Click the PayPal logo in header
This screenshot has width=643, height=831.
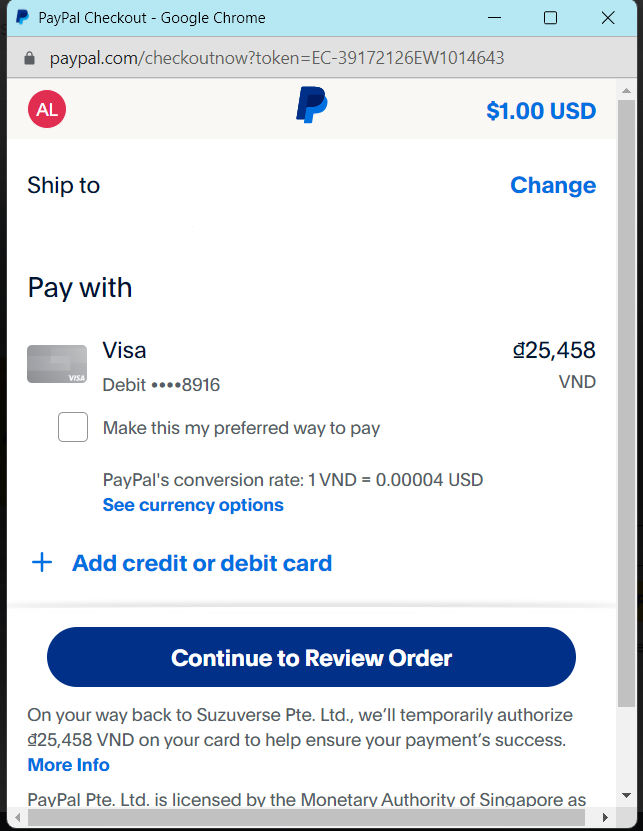pos(312,106)
